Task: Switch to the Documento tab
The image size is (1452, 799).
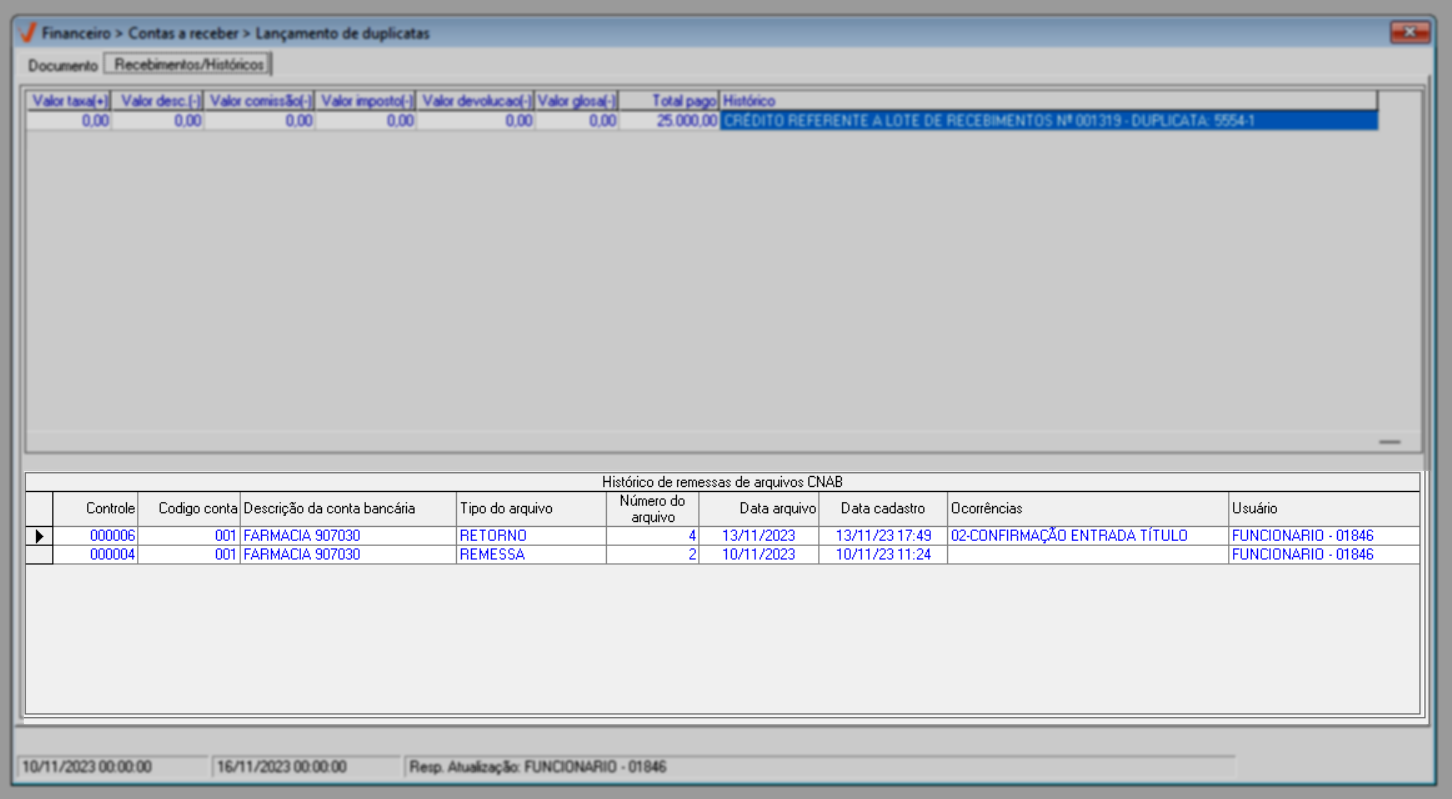Action: tap(63, 66)
